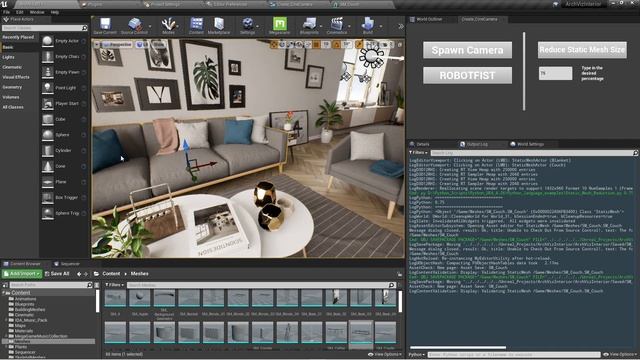
Task: Open the Filters dropdown in Output Log
Action: click(418, 153)
